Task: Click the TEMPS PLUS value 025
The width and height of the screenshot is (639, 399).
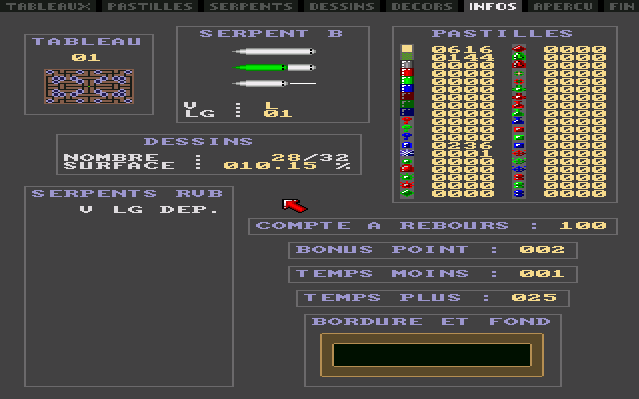Action: (534, 298)
